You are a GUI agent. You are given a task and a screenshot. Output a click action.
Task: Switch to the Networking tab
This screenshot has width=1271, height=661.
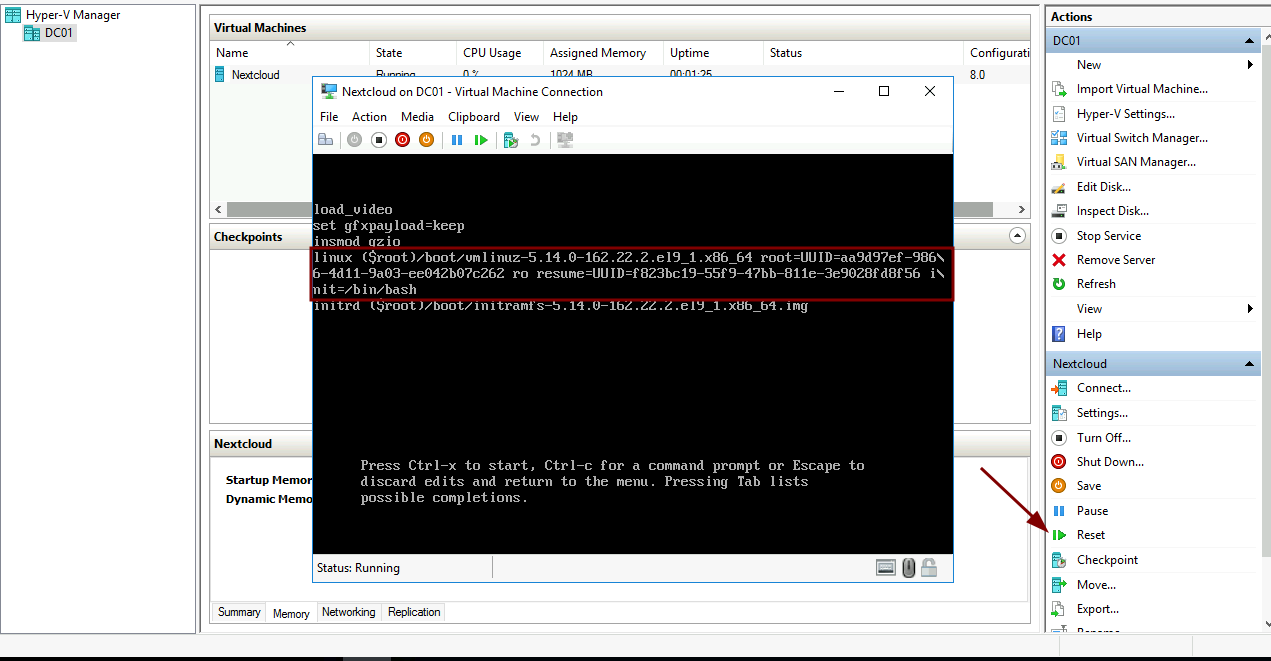[349, 612]
